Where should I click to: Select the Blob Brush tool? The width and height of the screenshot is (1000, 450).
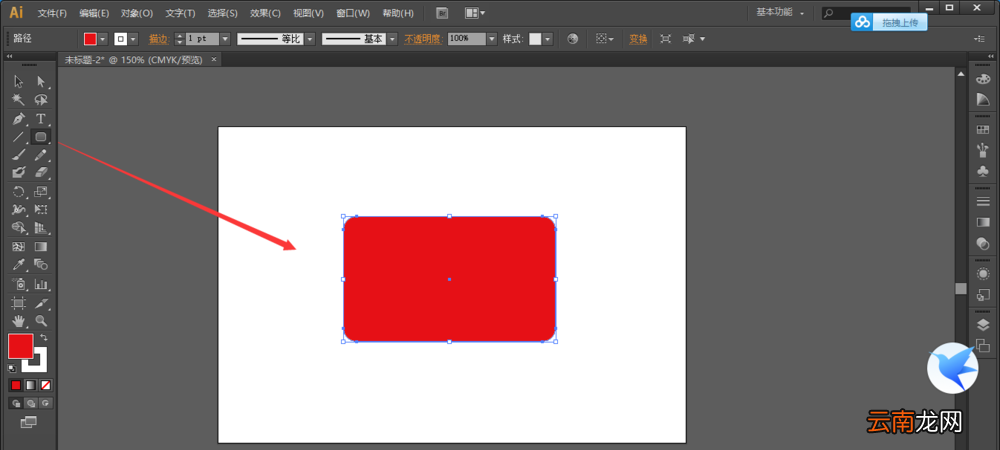(x=18, y=172)
